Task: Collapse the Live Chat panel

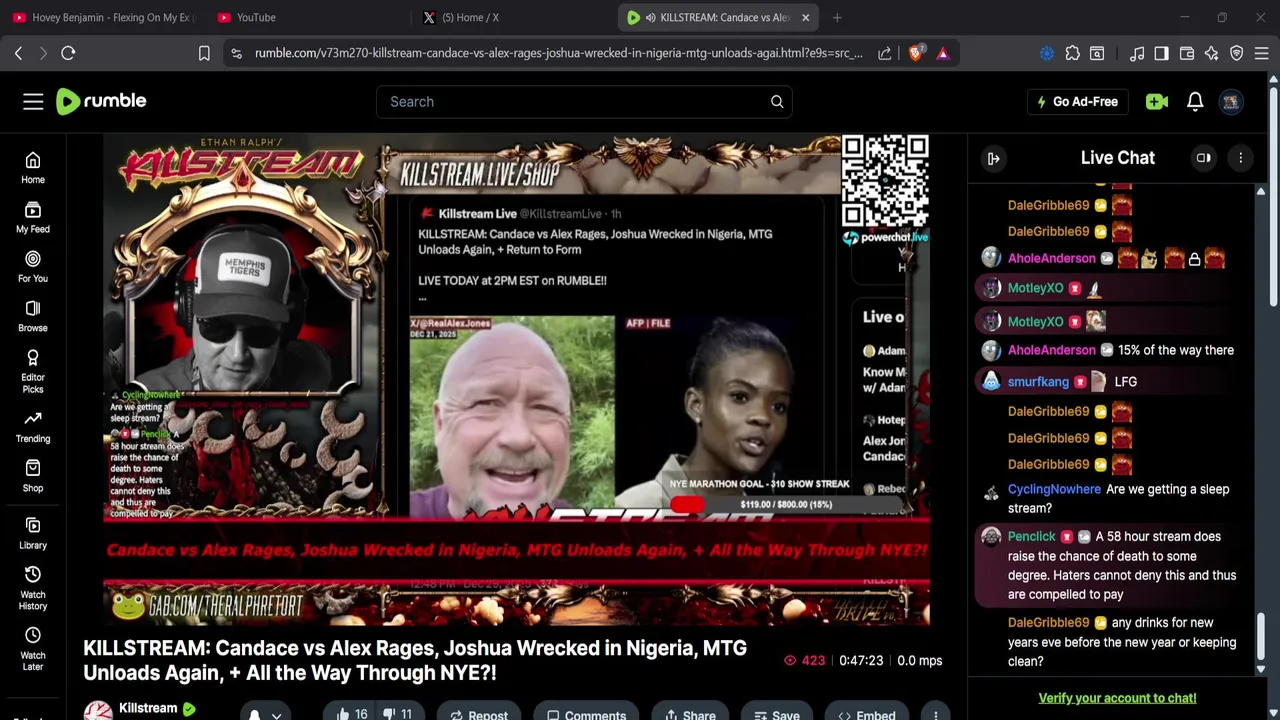Action: click(993, 158)
